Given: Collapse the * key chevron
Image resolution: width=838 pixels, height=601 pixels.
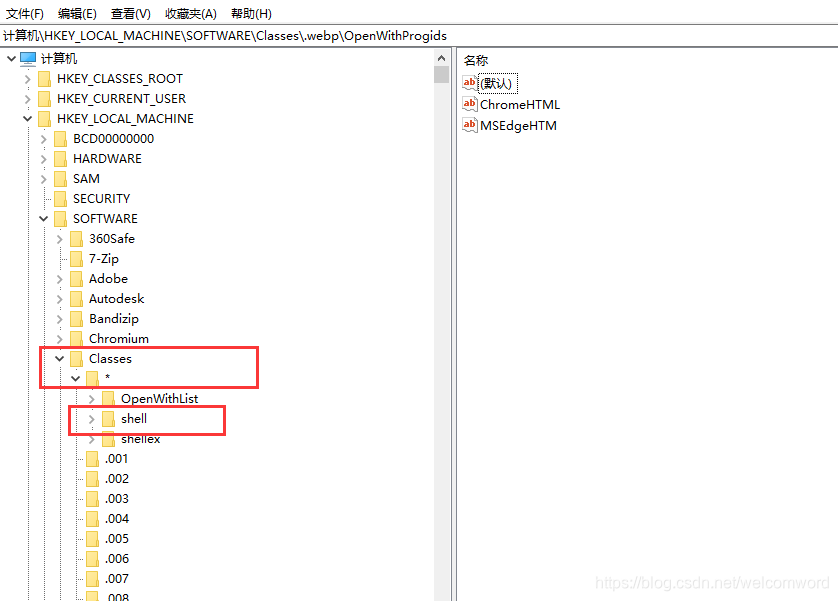Looking at the screenshot, I should click(x=75, y=378).
